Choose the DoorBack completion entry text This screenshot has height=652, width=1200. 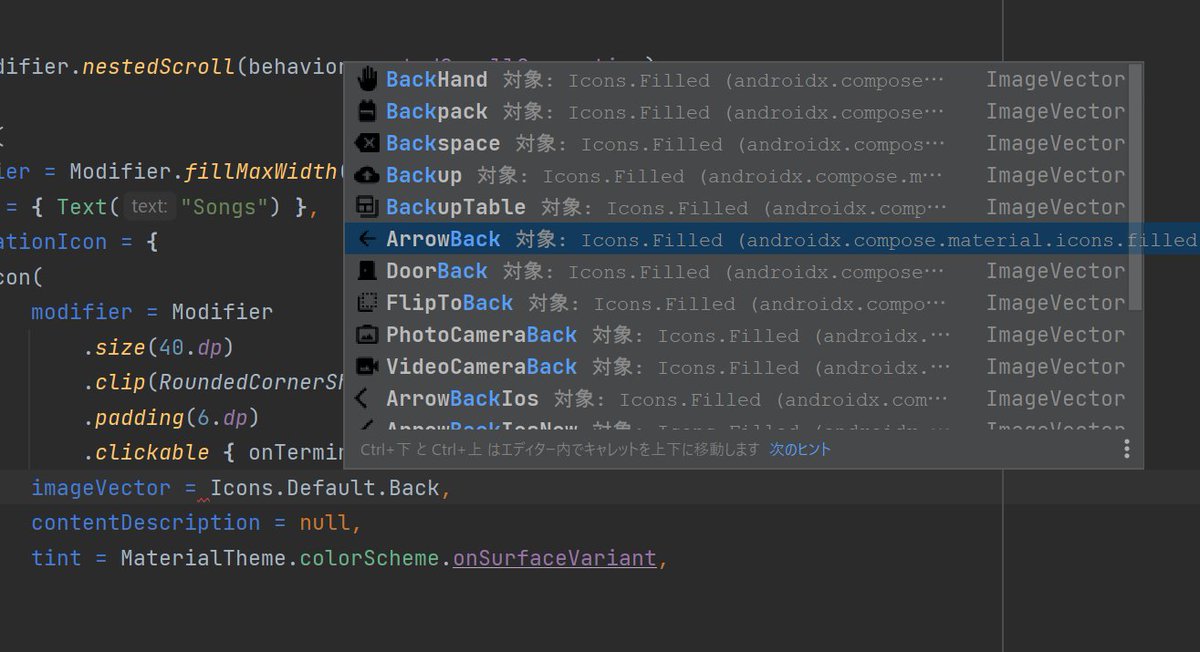(x=437, y=272)
